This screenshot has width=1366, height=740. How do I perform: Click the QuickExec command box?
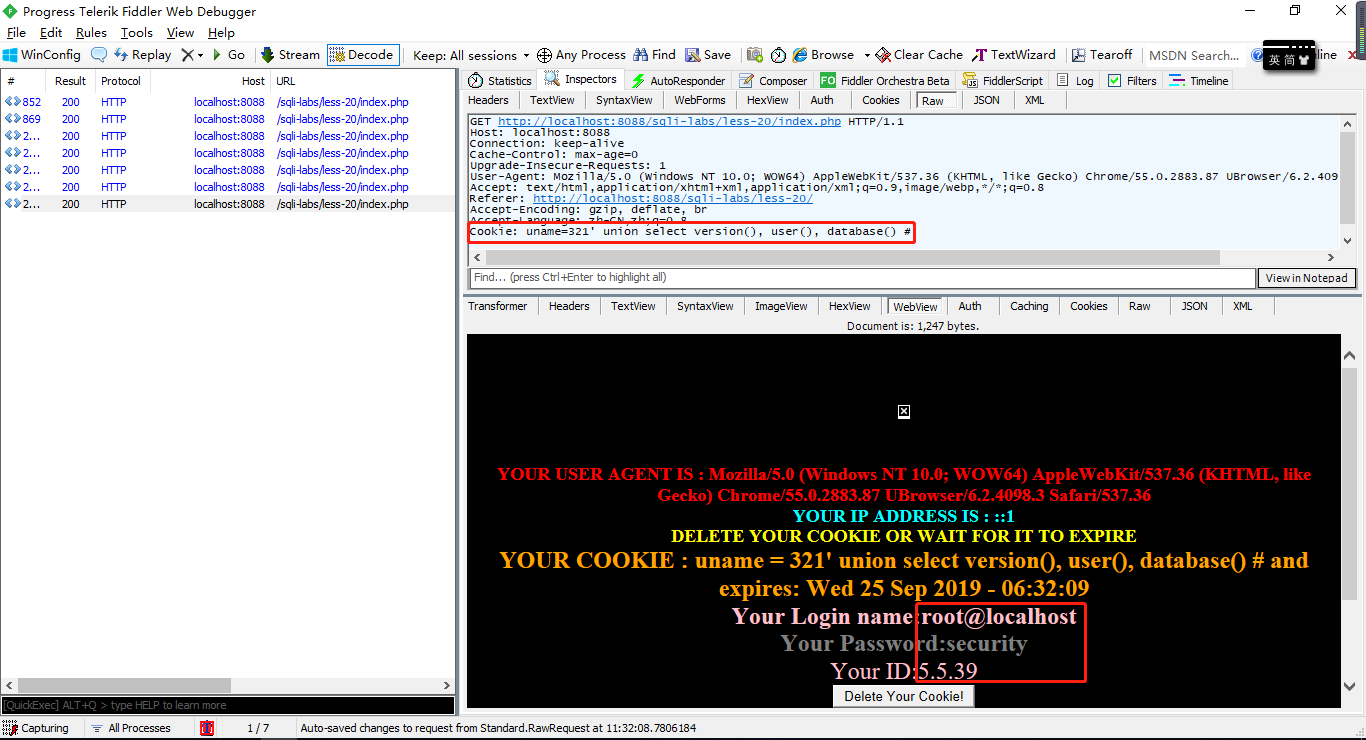[x=227, y=705]
